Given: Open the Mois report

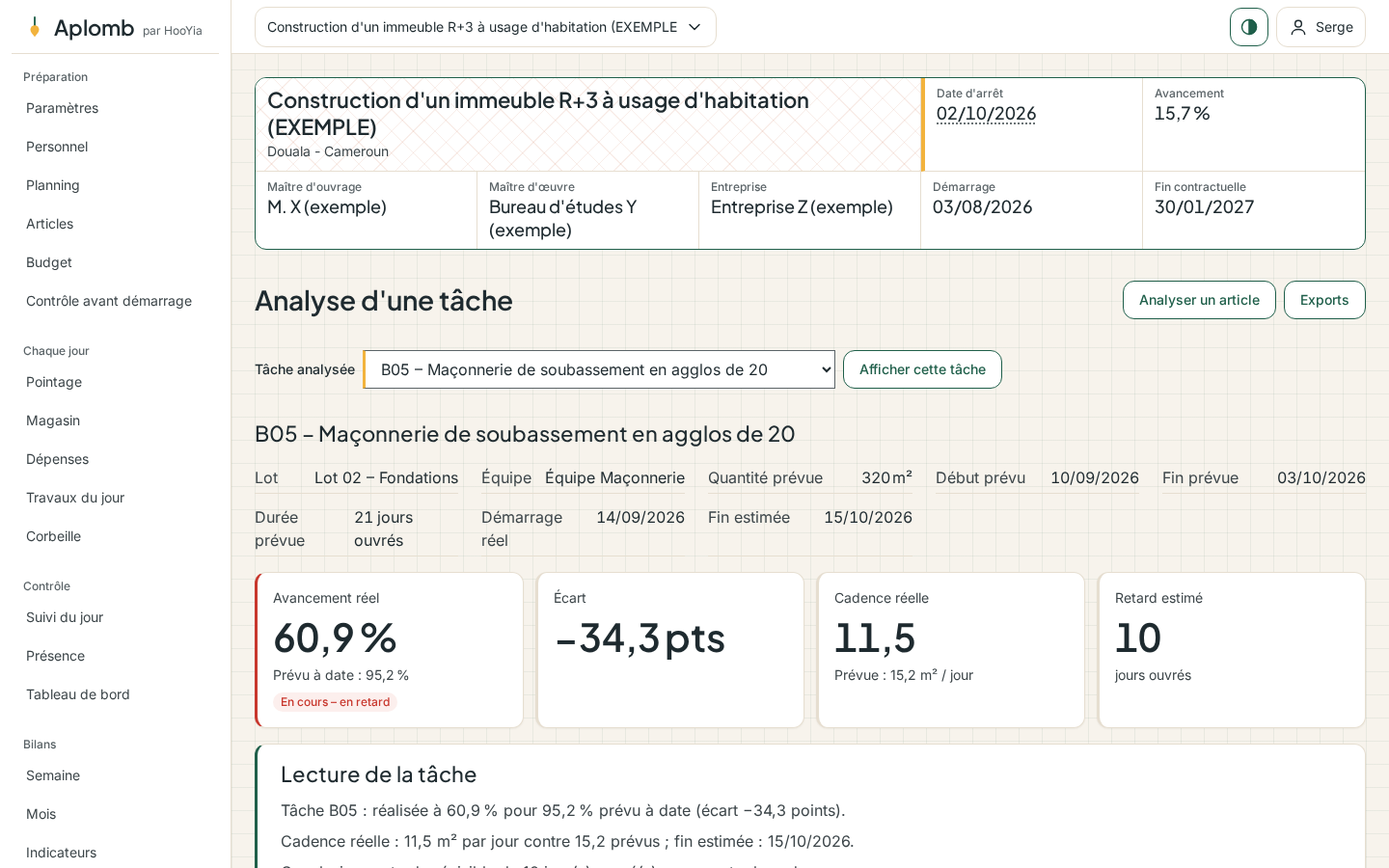Looking at the screenshot, I should [x=116, y=814].
